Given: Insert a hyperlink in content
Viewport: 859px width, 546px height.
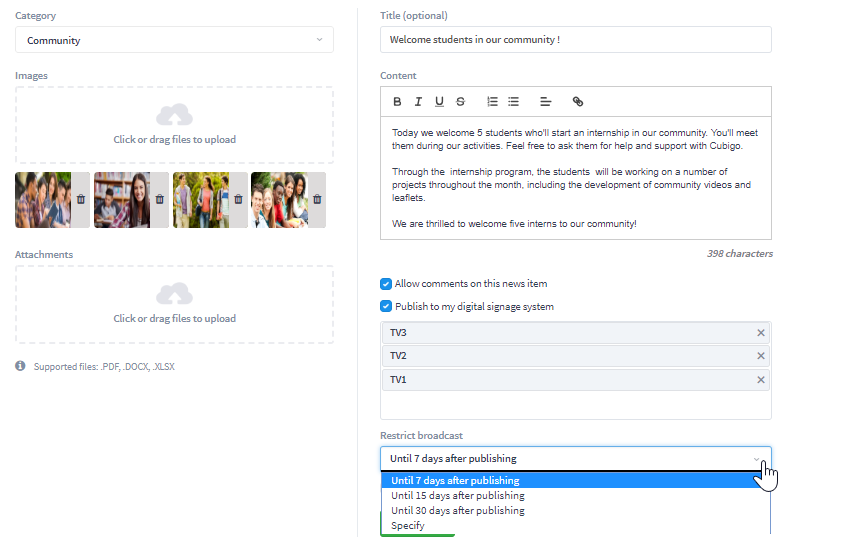Looking at the screenshot, I should pyautogui.click(x=577, y=101).
